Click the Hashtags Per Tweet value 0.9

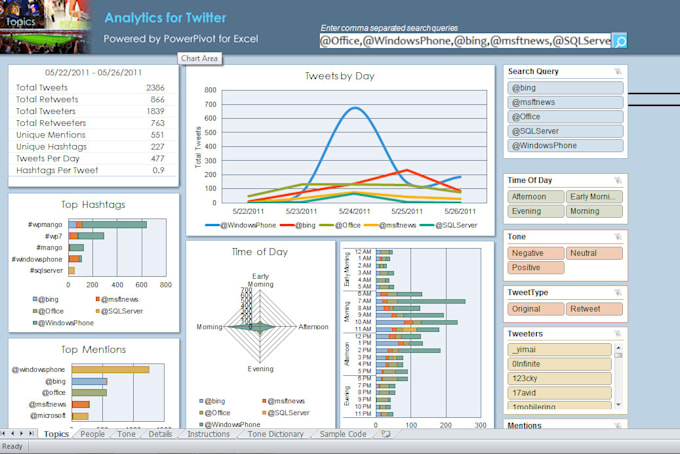(158, 170)
